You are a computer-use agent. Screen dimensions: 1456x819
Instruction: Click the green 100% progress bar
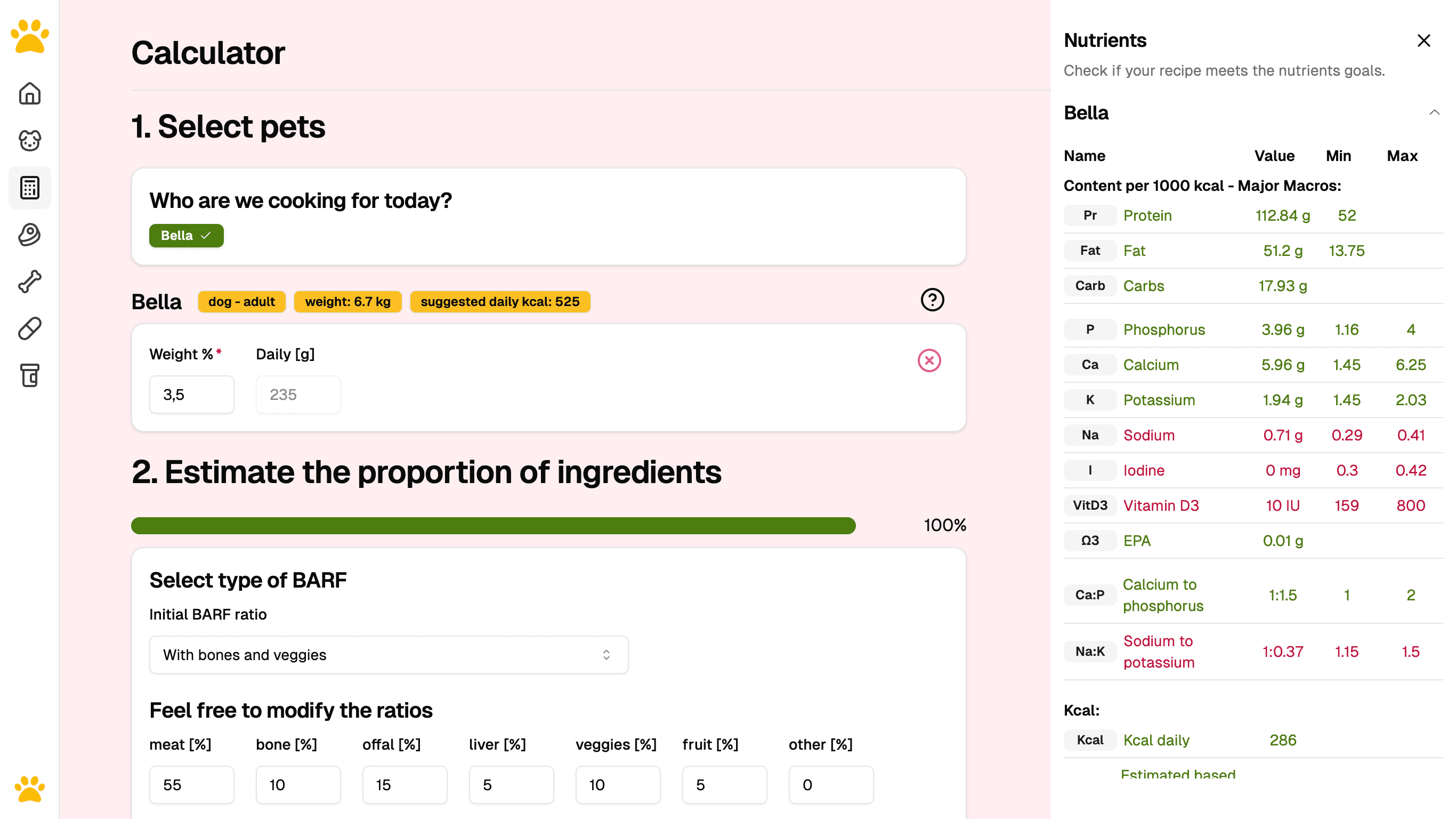tap(493, 525)
